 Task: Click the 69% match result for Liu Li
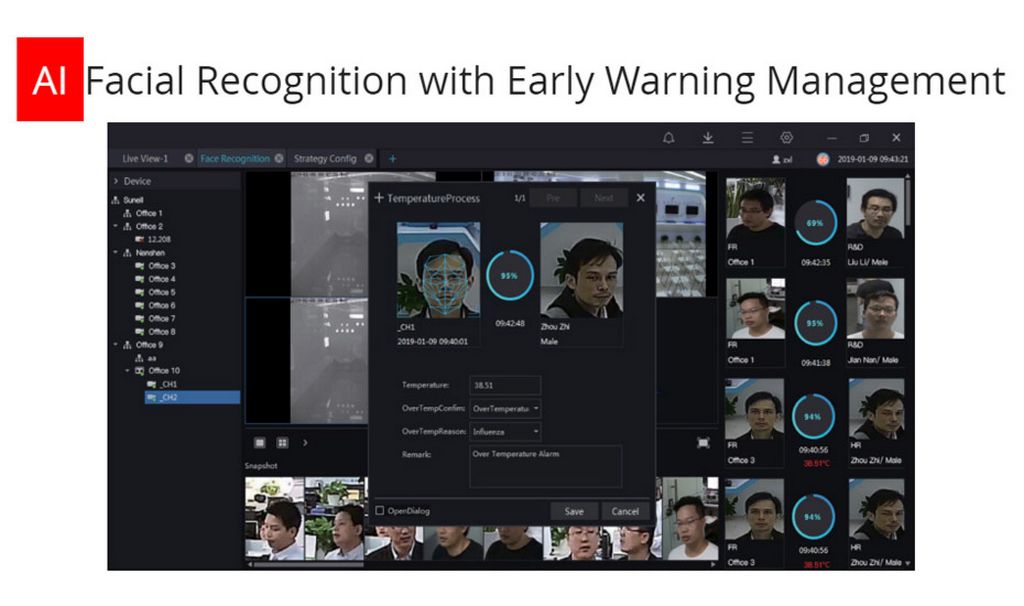(x=815, y=223)
